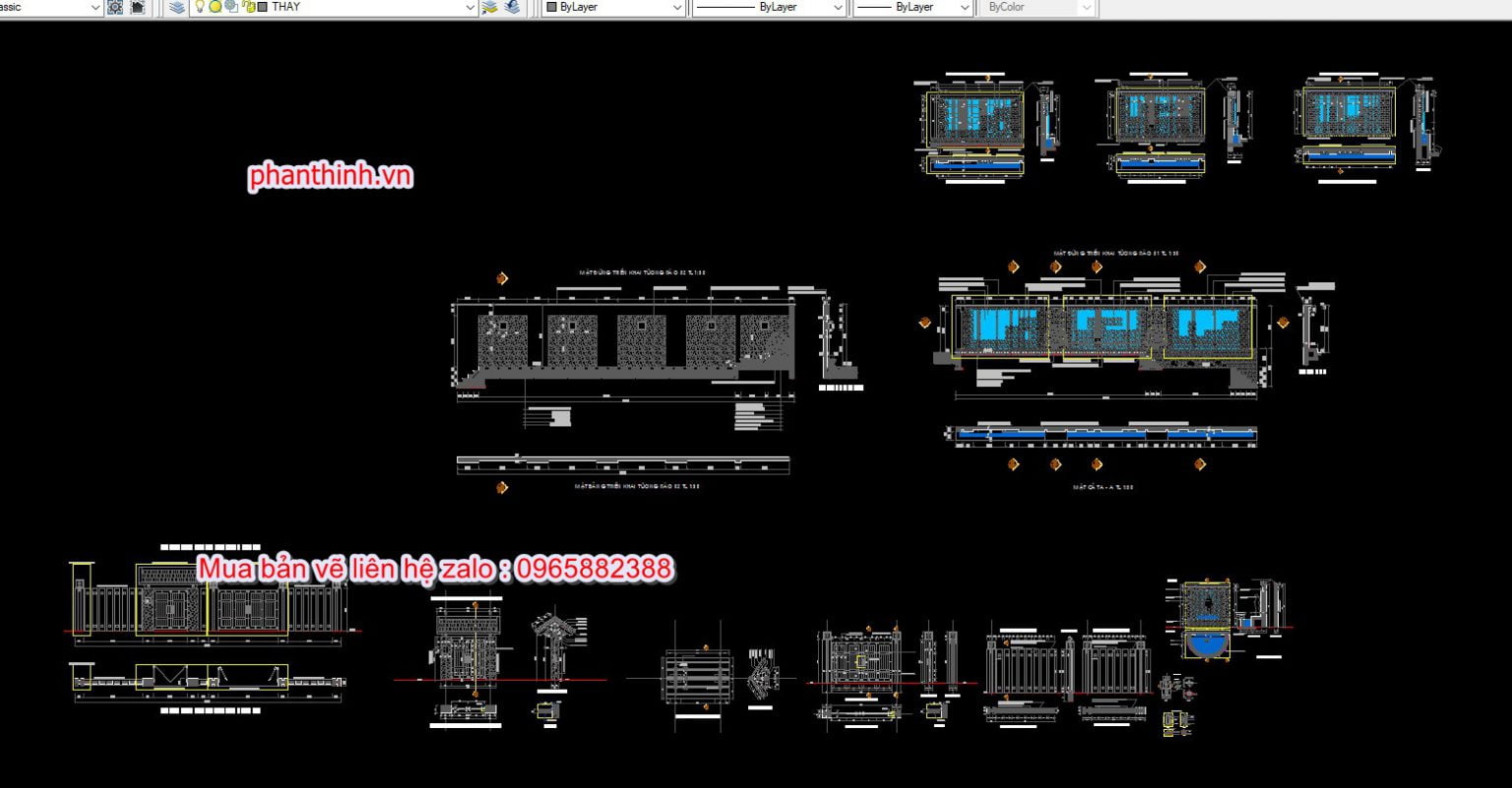Toggle the THAY layer on/off lightbulb
This screenshot has height=788, width=1512.
tap(200, 7)
